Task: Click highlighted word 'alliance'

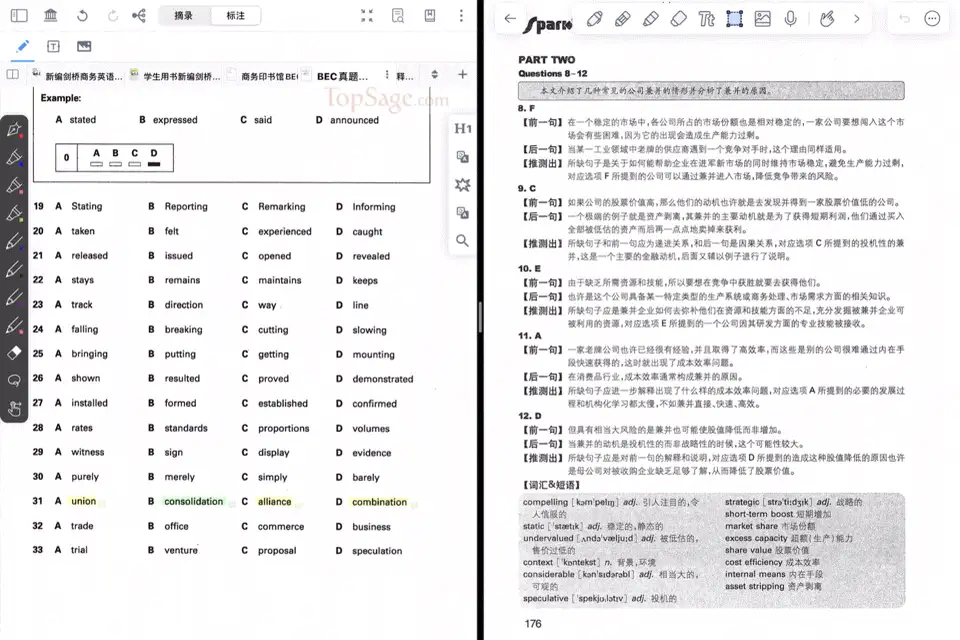Action: (274, 502)
